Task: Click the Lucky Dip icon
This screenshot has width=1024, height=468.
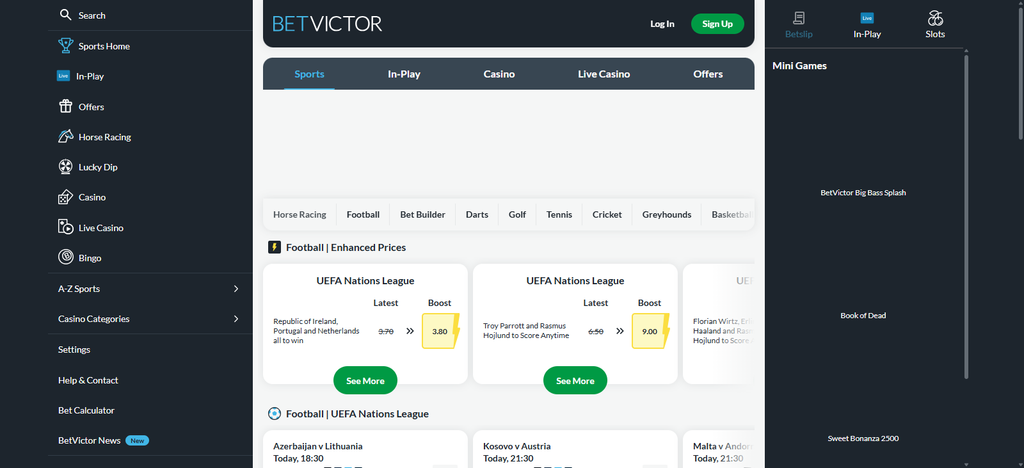Action: (x=65, y=167)
